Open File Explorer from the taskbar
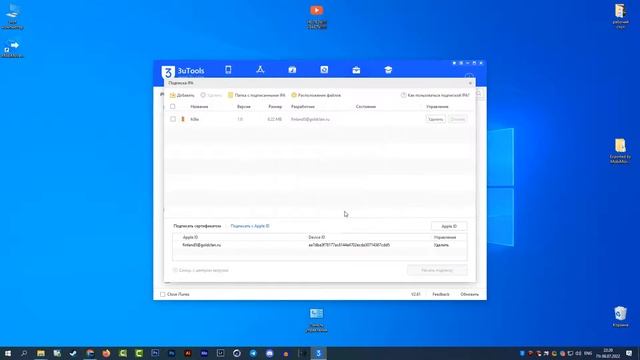The image size is (640, 360). click(x=41, y=353)
